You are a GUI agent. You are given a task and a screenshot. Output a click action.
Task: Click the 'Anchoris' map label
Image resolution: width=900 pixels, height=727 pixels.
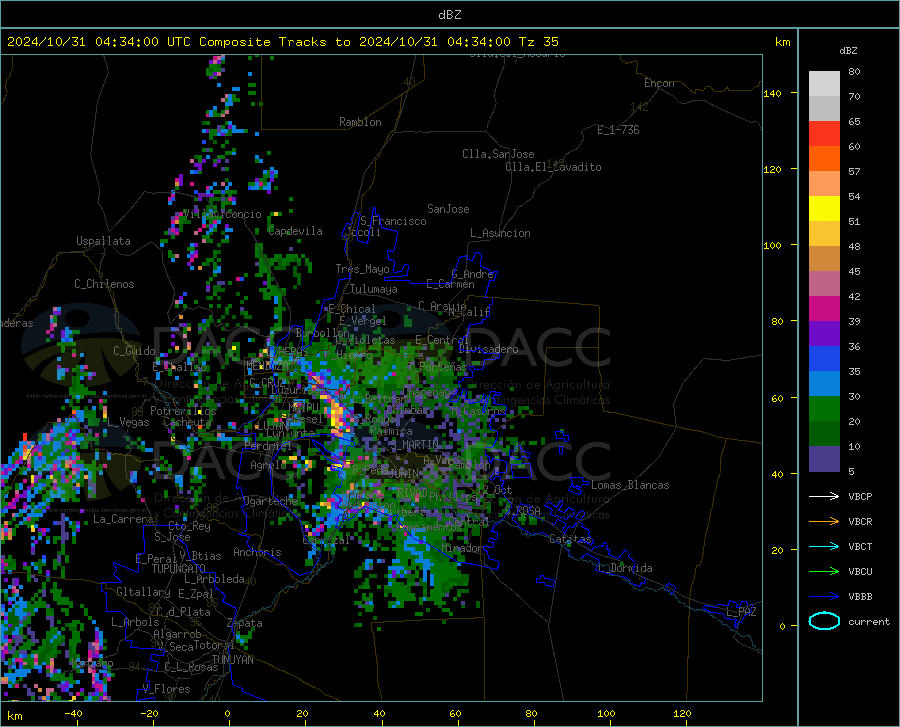coord(257,553)
